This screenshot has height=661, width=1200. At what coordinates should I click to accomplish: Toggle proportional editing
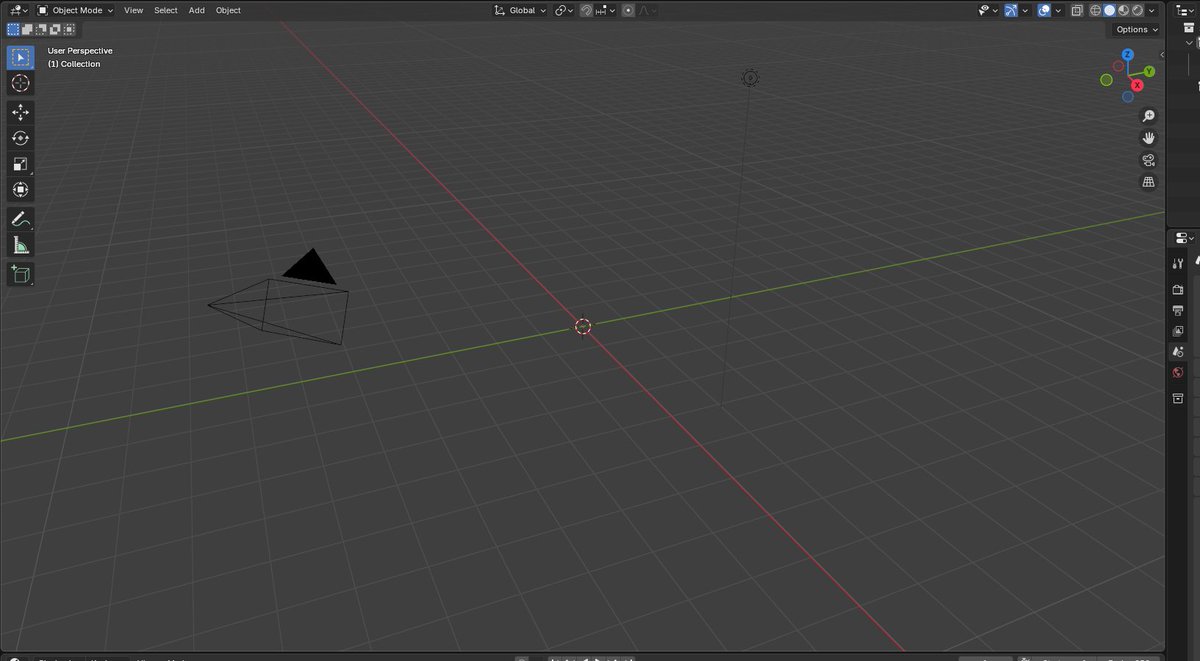click(x=628, y=10)
